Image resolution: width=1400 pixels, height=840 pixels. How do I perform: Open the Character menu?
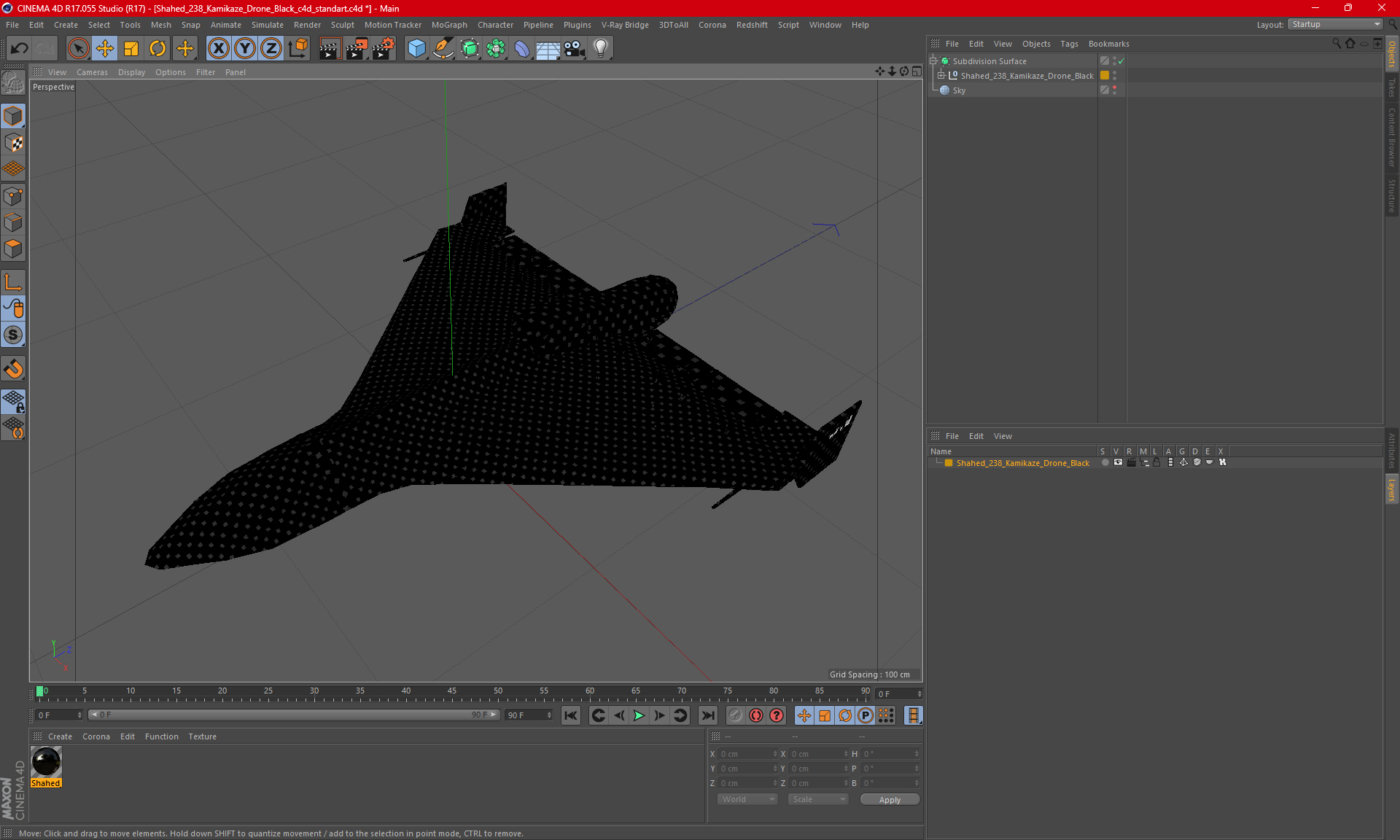[495, 25]
